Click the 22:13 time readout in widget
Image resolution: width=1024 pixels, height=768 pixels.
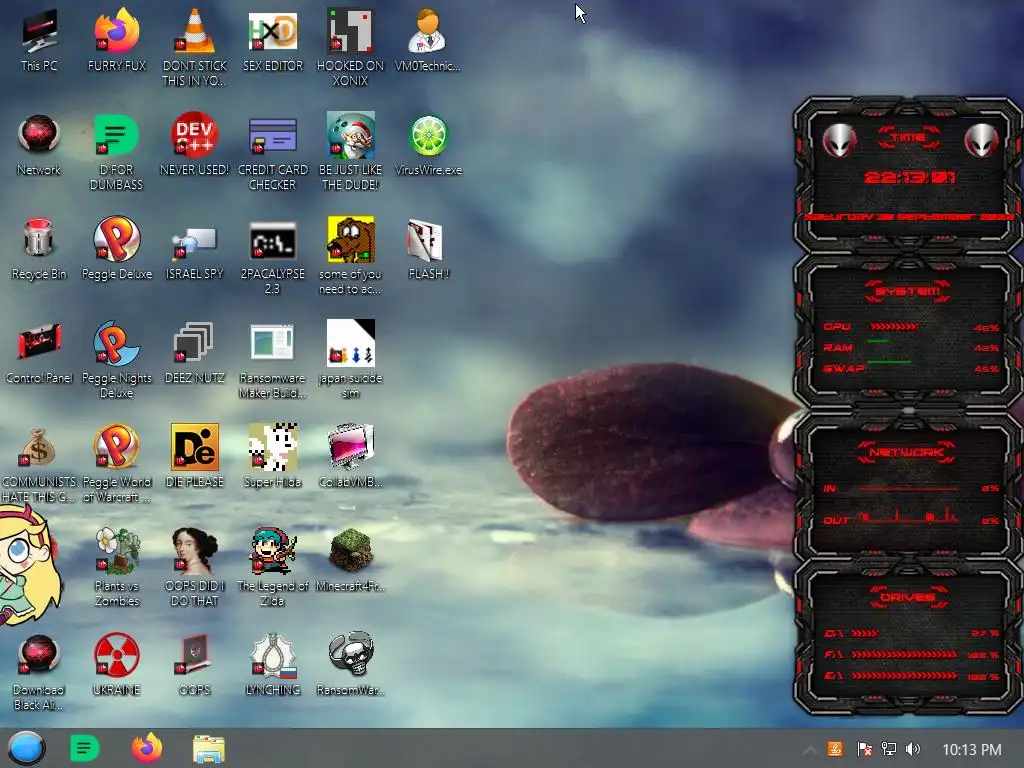coord(909,178)
